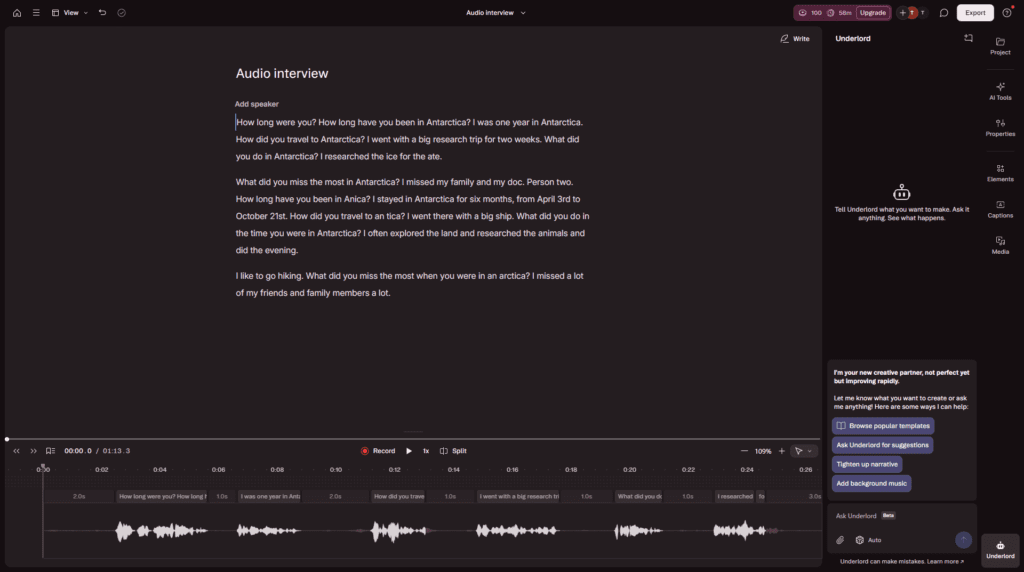Open the Media panel
The width and height of the screenshot is (1024, 572).
[x=1000, y=246]
